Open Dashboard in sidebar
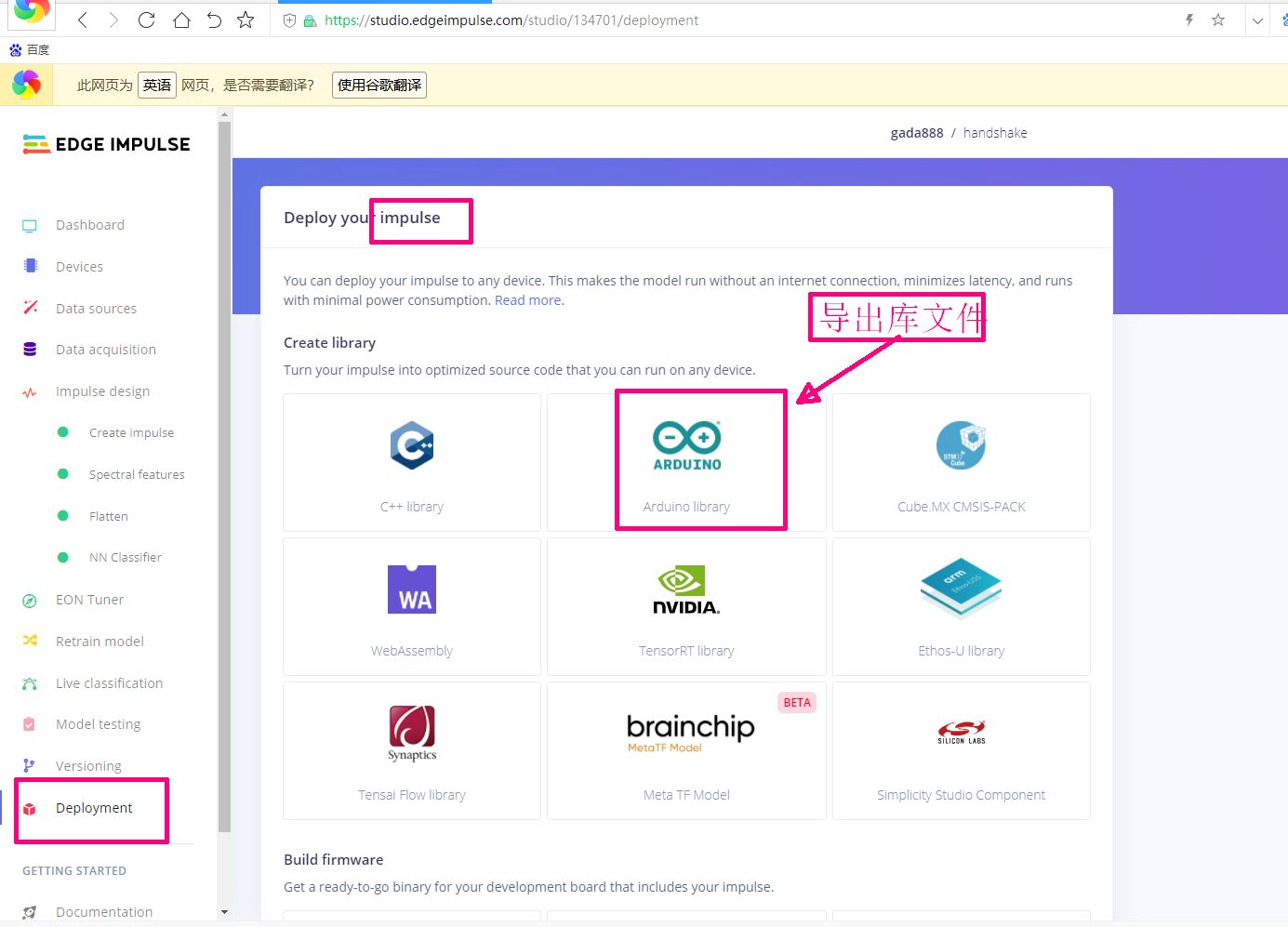The image size is (1288, 927). [90, 225]
